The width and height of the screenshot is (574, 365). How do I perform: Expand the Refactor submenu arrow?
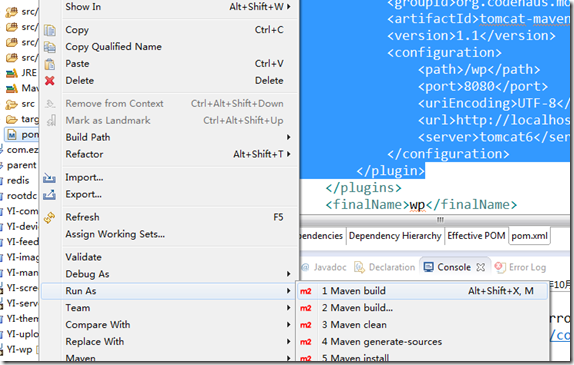[x=288, y=154]
